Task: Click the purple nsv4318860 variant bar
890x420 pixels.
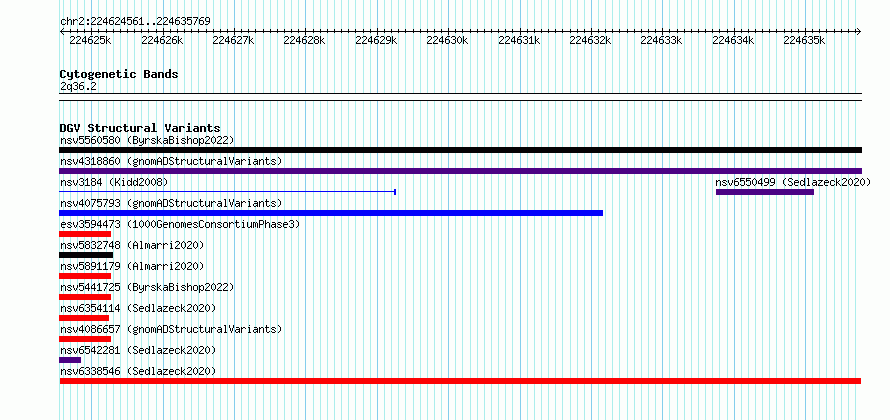Action: click(x=460, y=171)
